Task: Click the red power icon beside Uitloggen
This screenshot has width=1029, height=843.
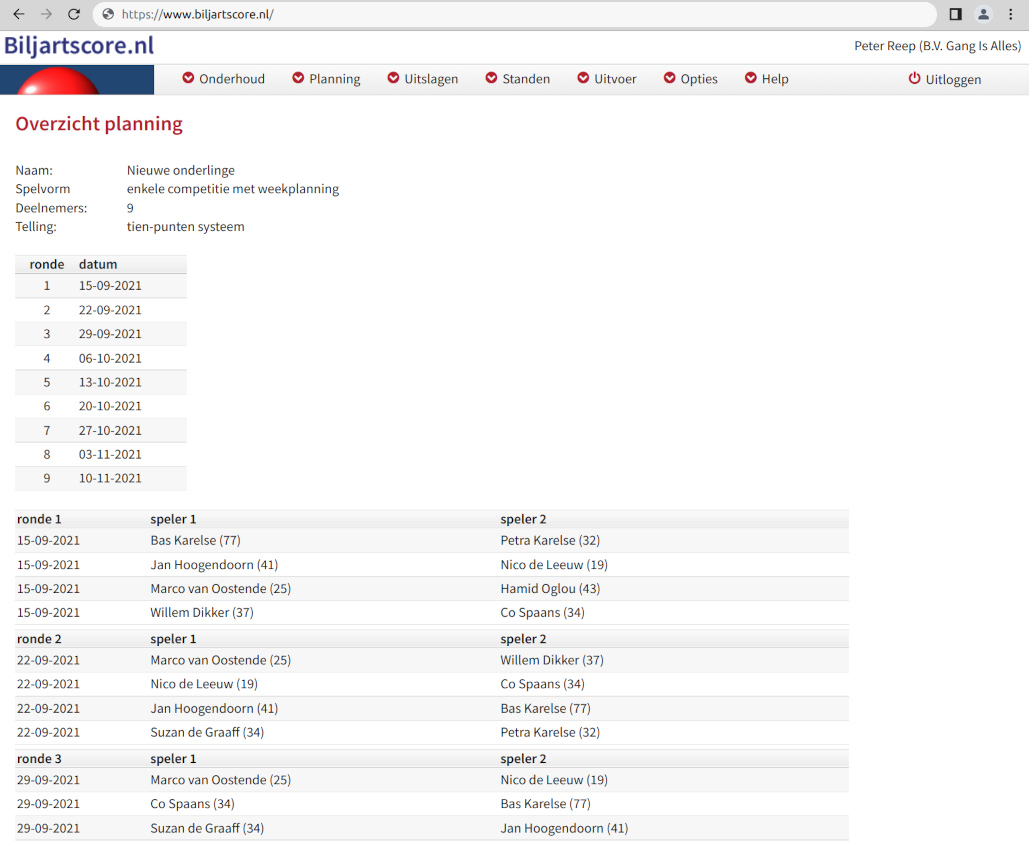Action: point(914,79)
